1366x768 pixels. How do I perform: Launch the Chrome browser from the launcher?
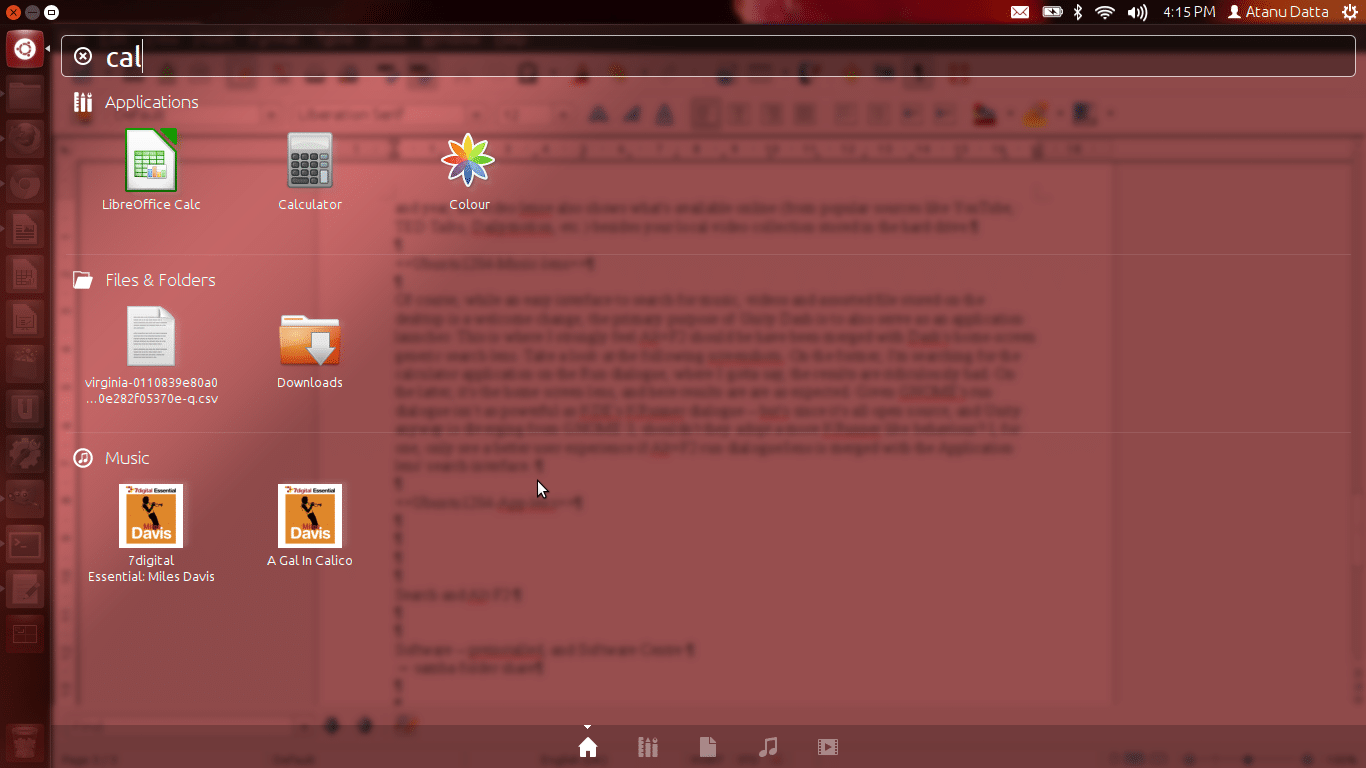(x=25, y=184)
